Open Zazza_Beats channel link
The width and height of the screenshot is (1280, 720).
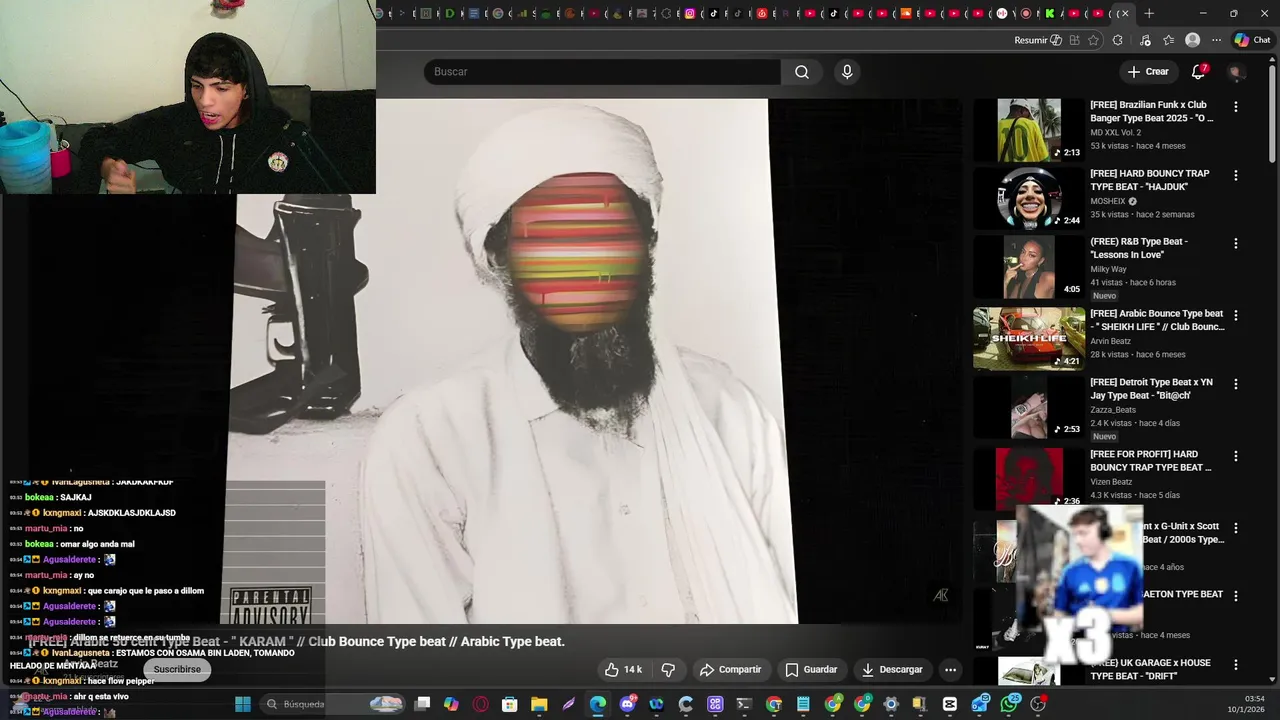coord(1113,410)
